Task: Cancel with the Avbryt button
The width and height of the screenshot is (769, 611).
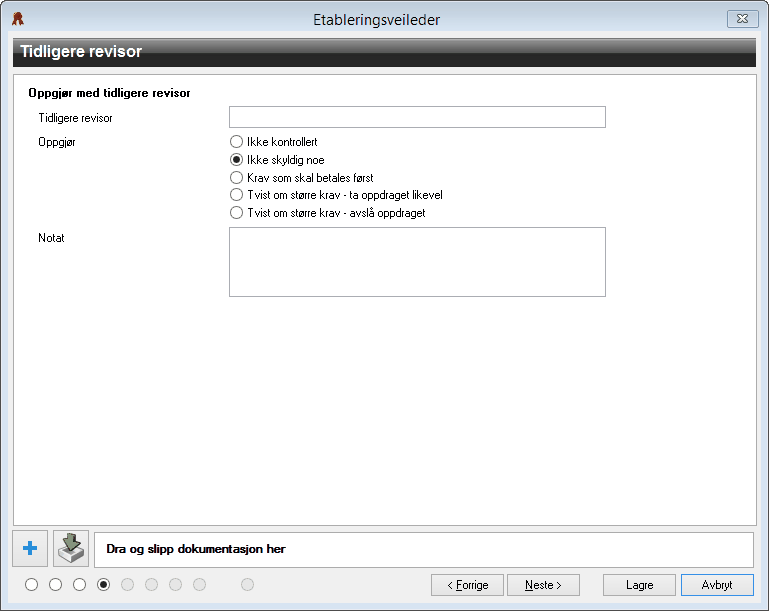Action: point(717,585)
